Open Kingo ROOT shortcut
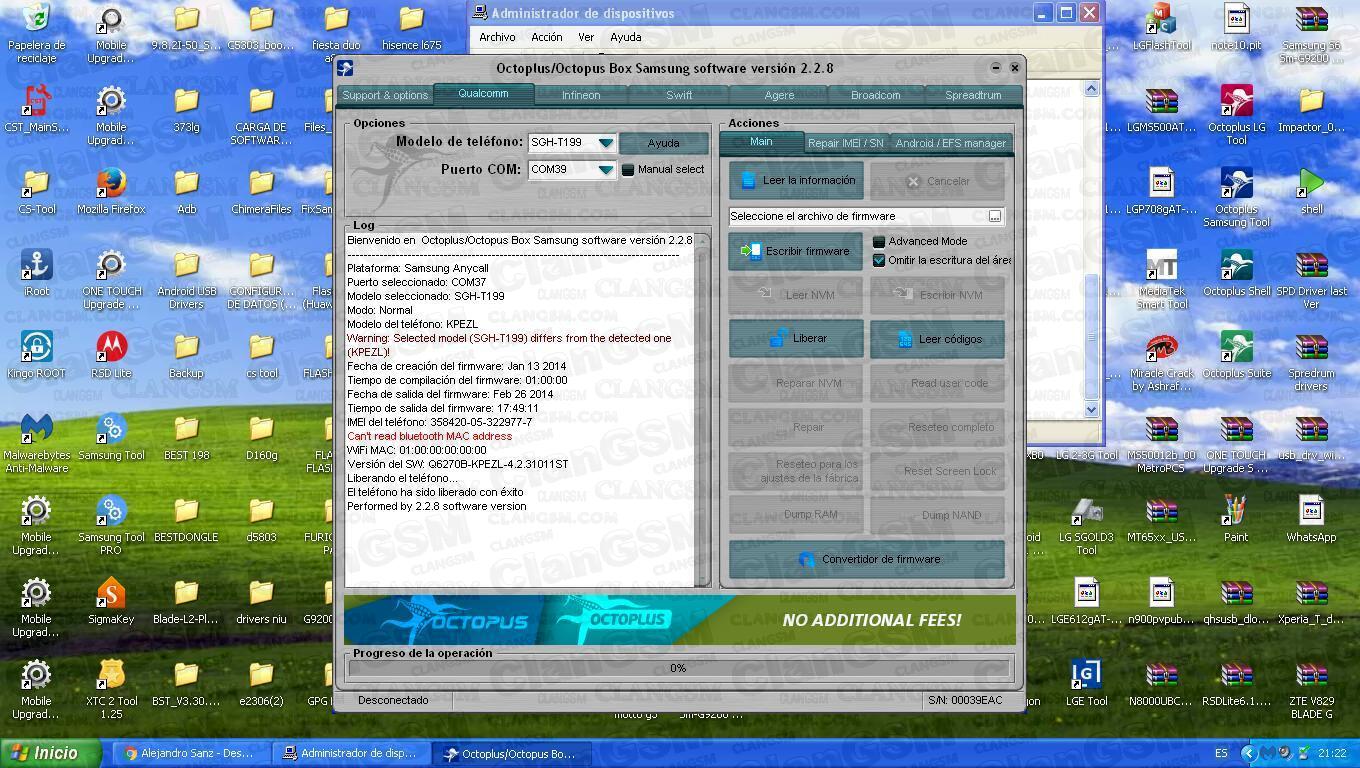This screenshot has width=1360, height=768. 36,355
